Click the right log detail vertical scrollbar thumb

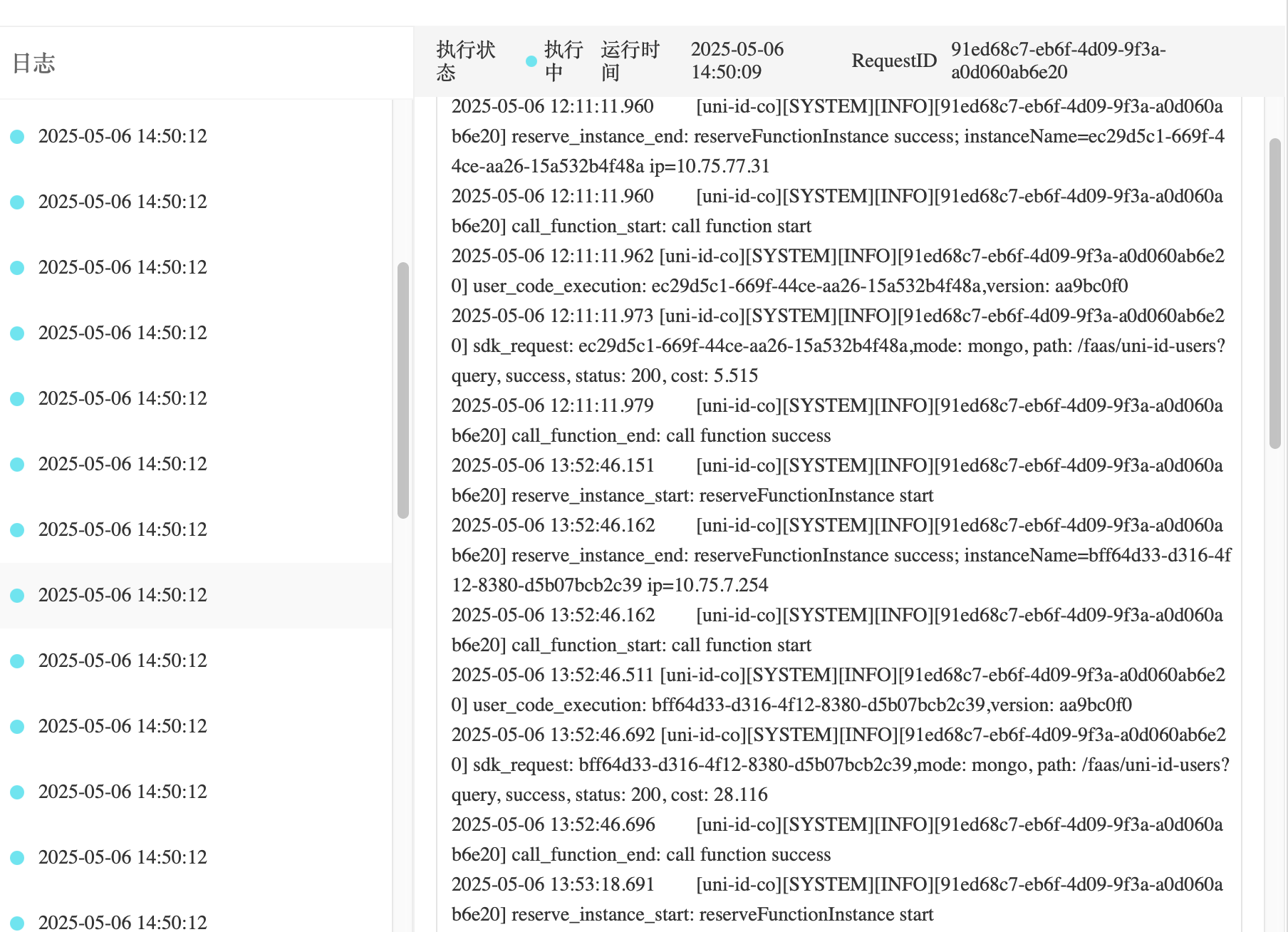pos(1275,294)
